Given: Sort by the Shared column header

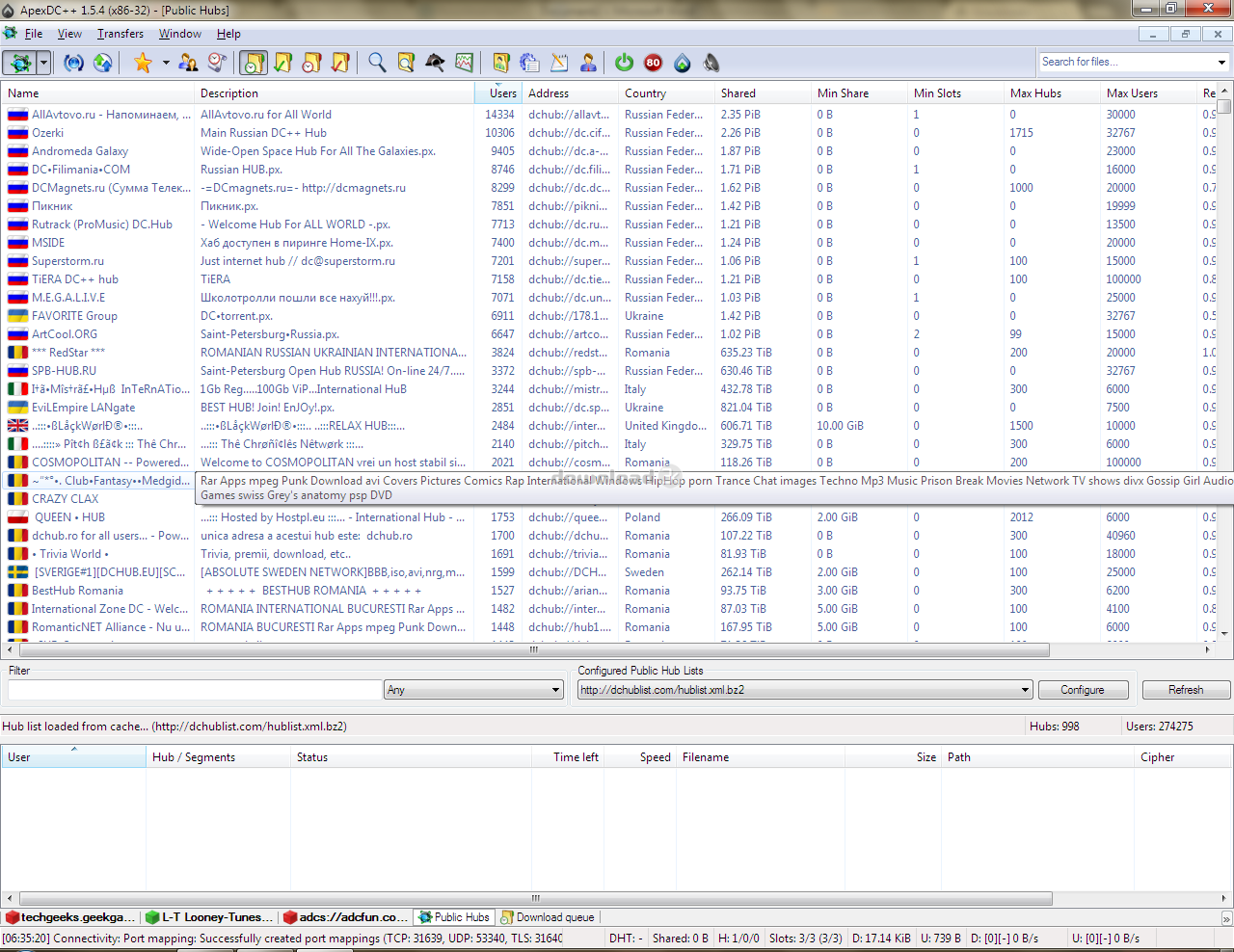Looking at the screenshot, I should [764, 93].
